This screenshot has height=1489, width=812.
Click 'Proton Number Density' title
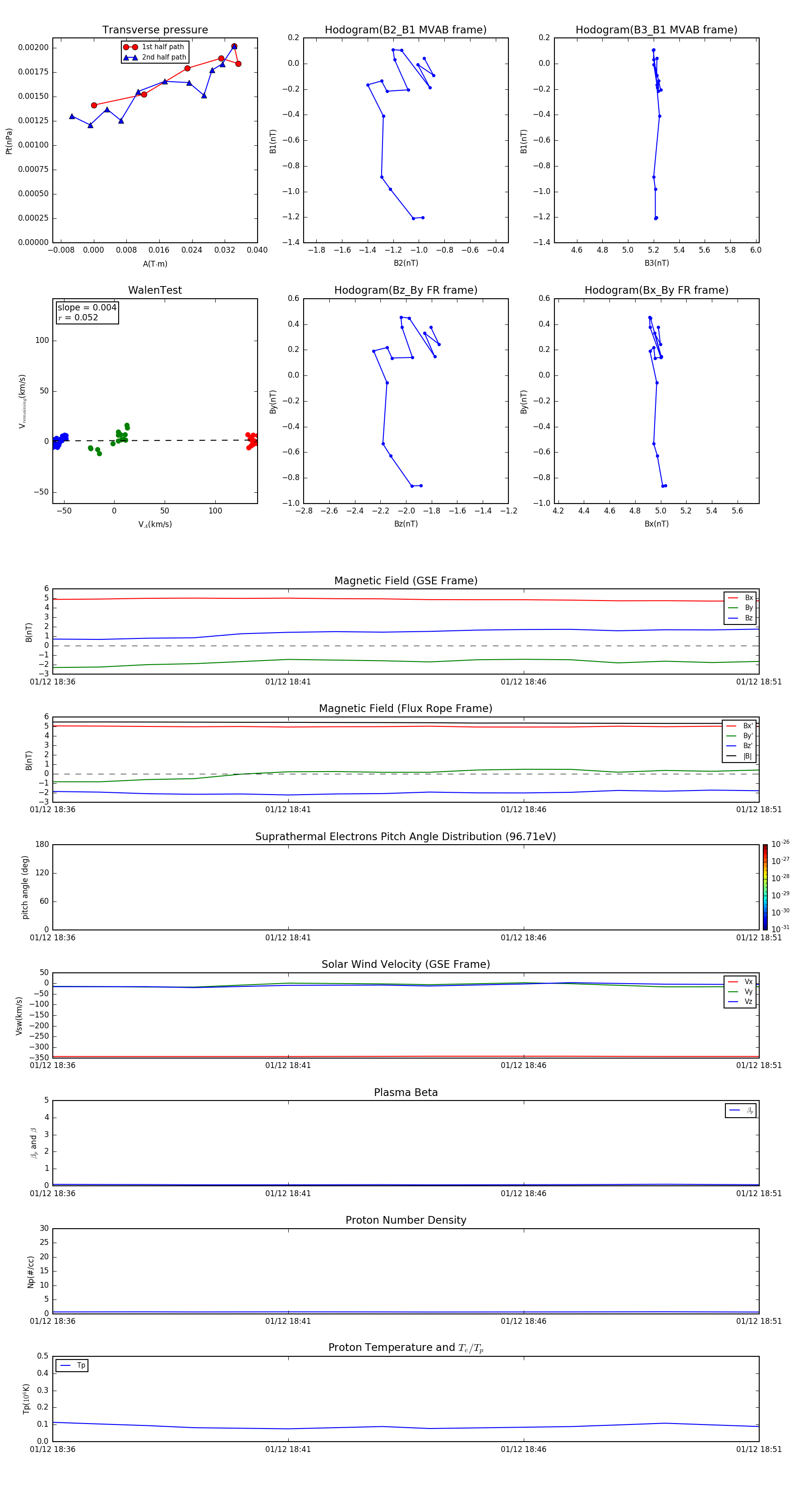coord(406,1220)
